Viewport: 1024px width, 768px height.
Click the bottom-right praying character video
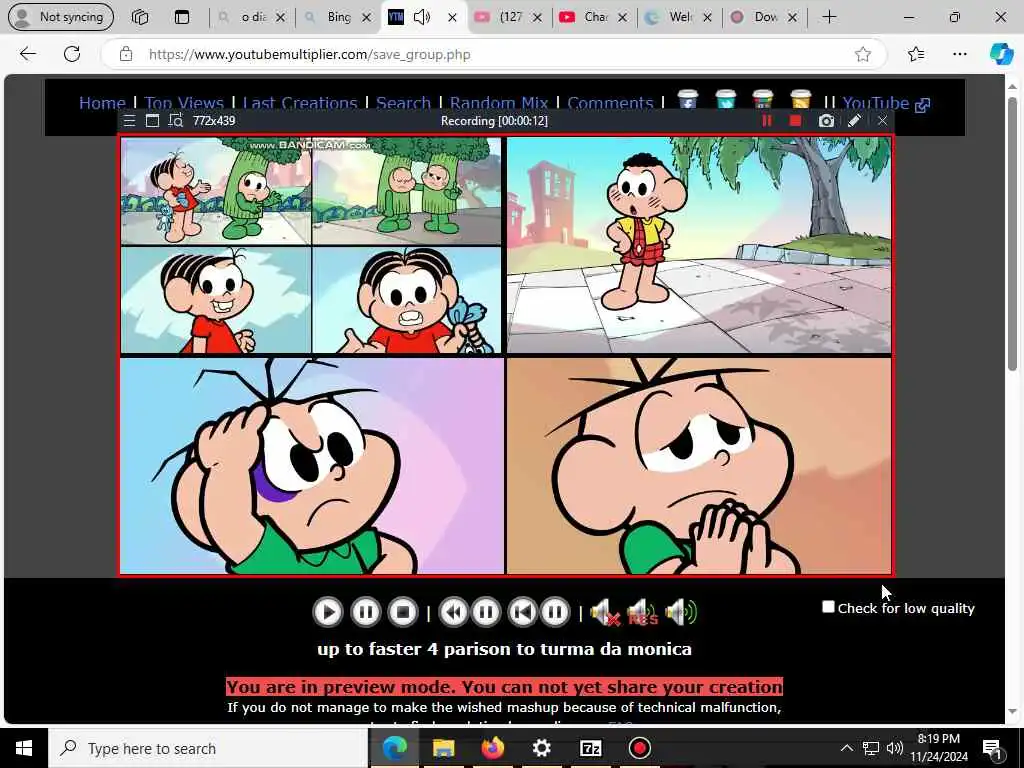point(699,466)
